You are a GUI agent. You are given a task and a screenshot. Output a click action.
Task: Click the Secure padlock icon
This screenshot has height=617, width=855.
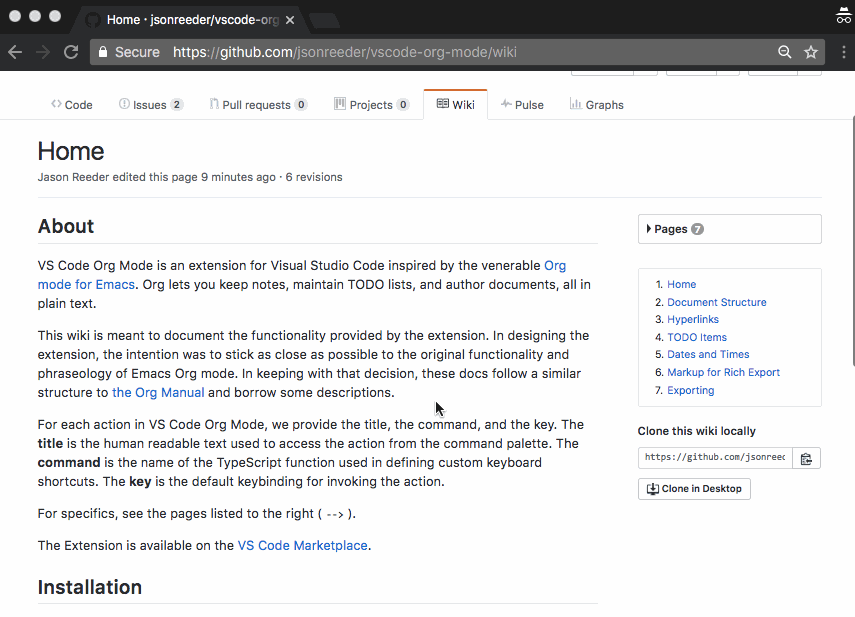[103, 52]
